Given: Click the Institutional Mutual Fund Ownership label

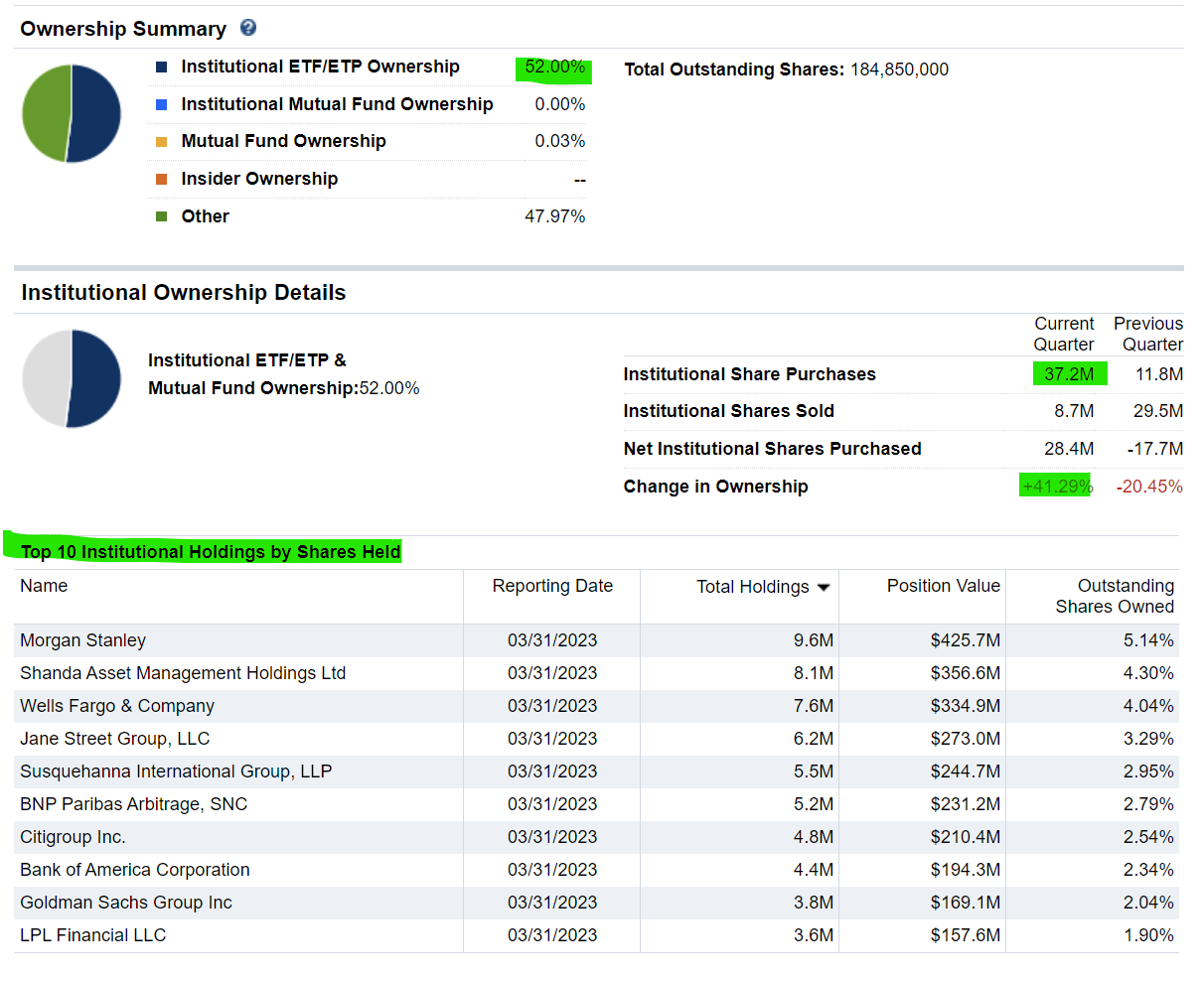Looking at the screenshot, I should pyautogui.click(x=337, y=104).
